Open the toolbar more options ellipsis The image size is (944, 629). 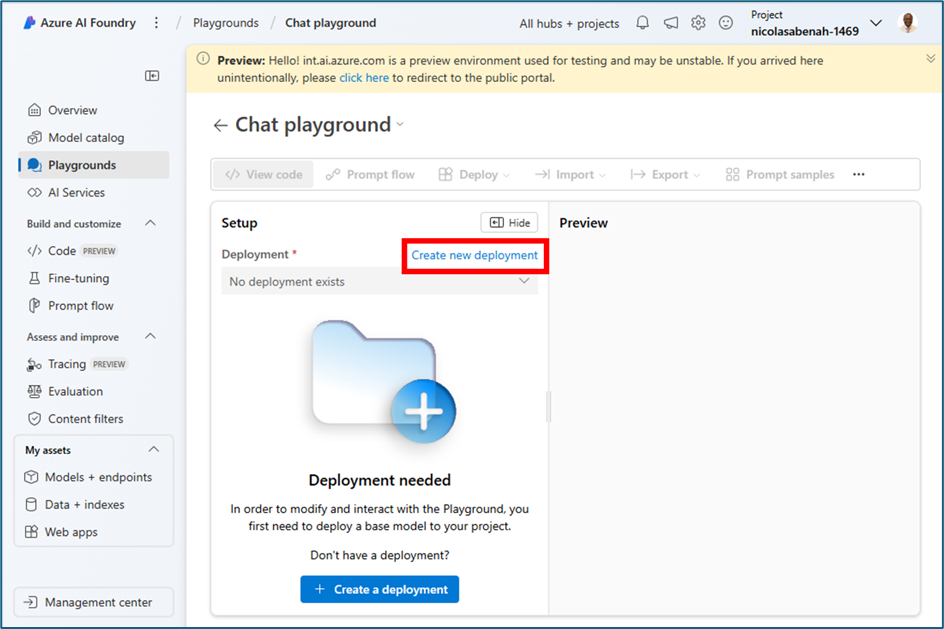click(859, 175)
